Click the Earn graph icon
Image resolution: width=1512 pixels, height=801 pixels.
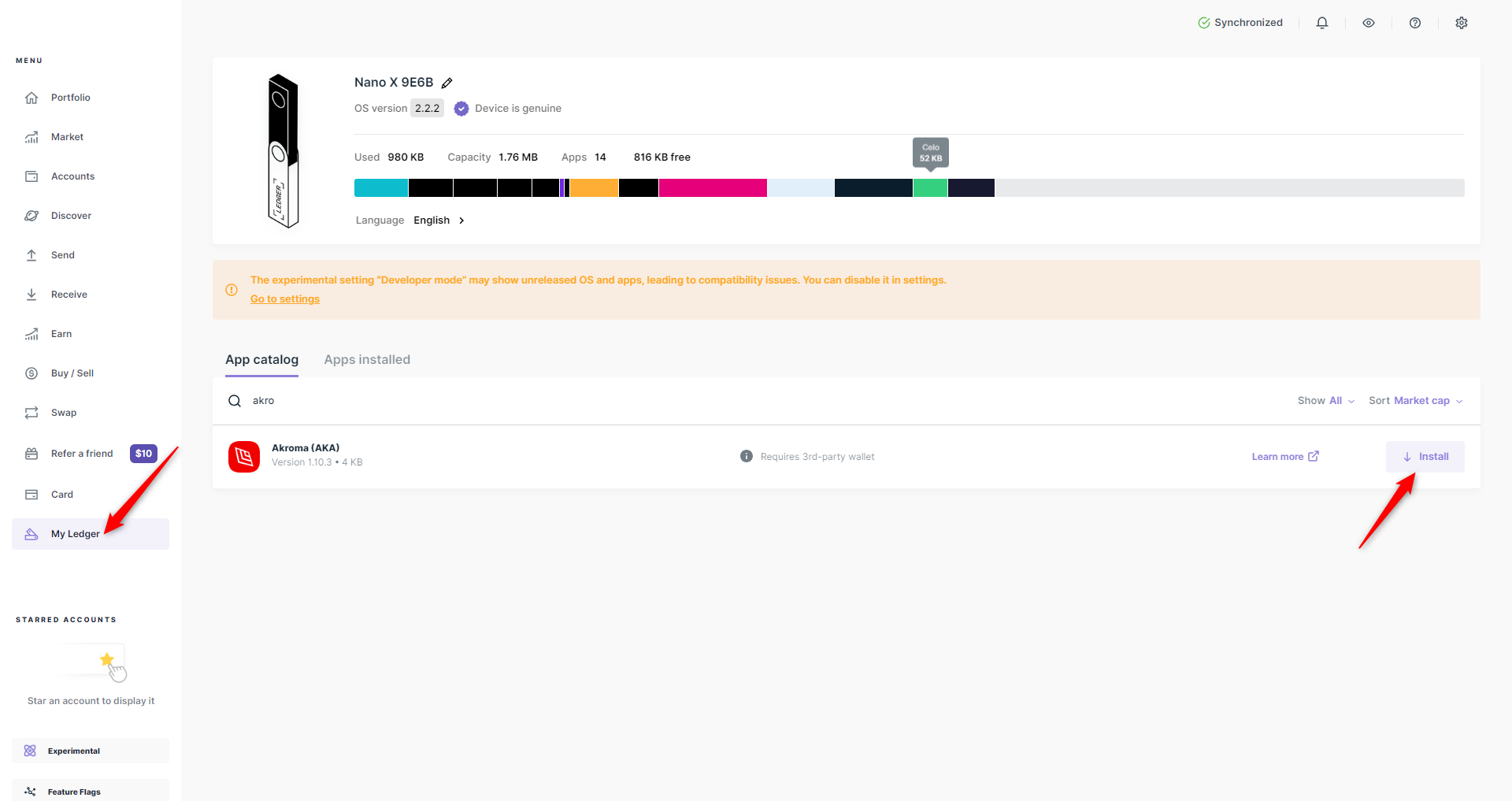click(31, 334)
